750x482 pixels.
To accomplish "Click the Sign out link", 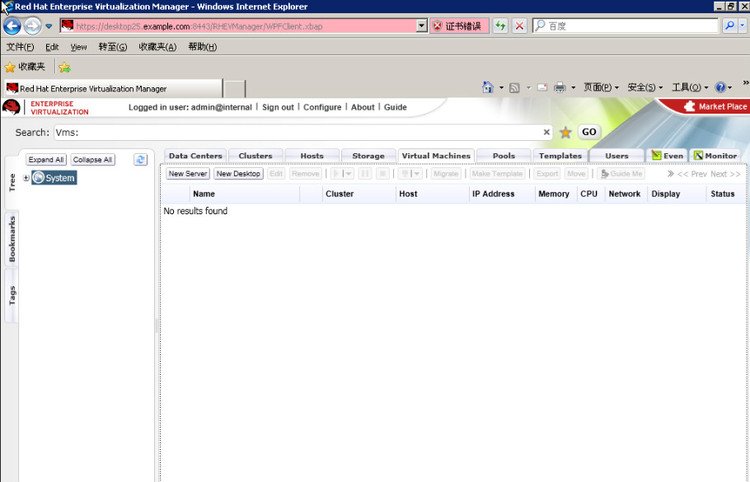I will 278,107.
